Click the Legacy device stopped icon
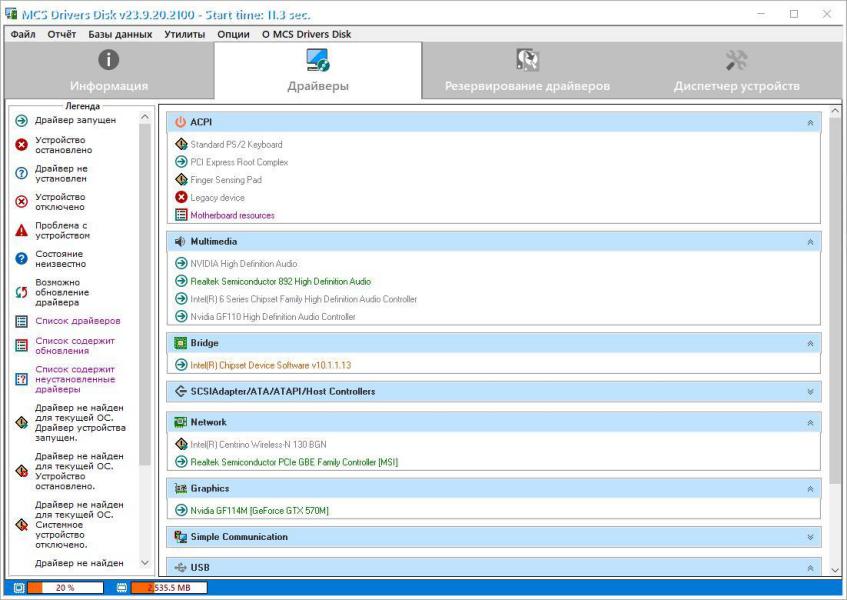 point(182,197)
